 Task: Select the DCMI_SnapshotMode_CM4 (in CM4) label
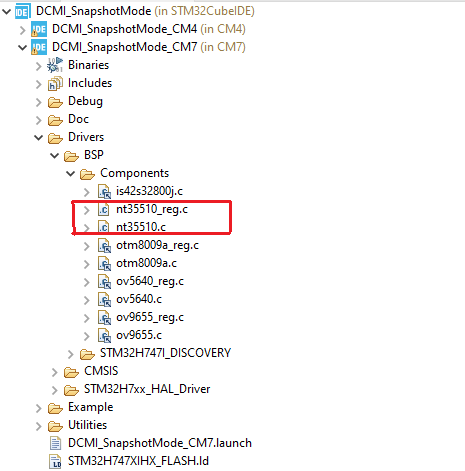point(149,29)
